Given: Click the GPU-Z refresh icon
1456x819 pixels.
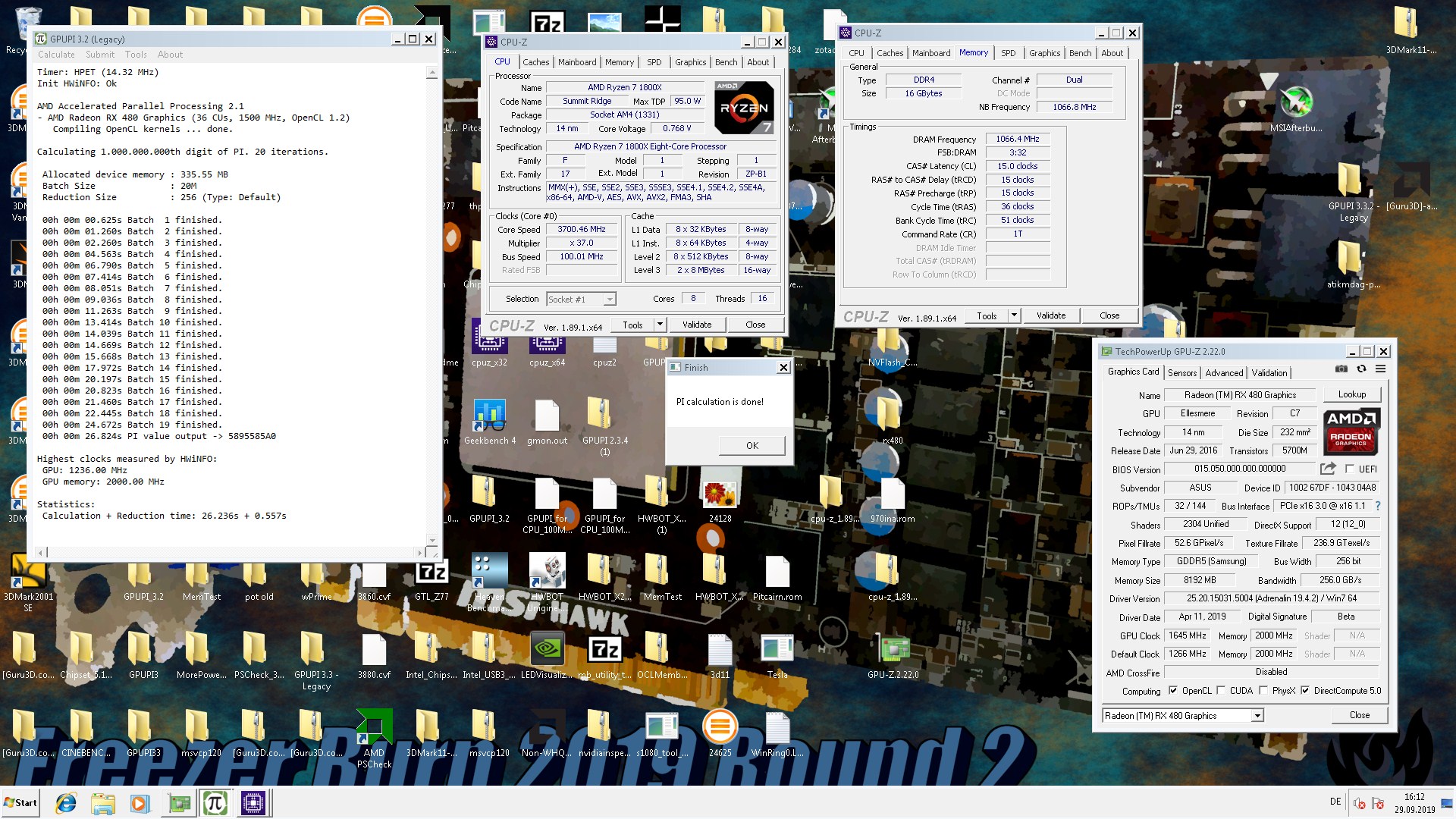Looking at the screenshot, I should pyautogui.click(x=1361, y=369).
